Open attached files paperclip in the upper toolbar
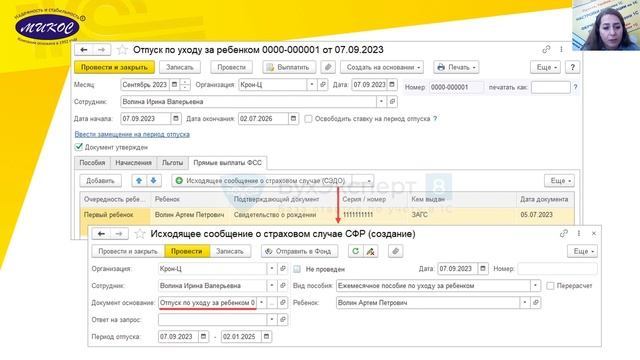Image resolution: width=640 pixels, height=360 pixels. (328, 67)
